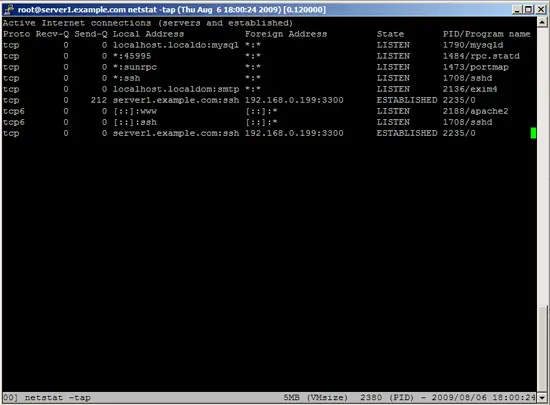
Task: Maximize the terminal window
Action: (528, 9)
